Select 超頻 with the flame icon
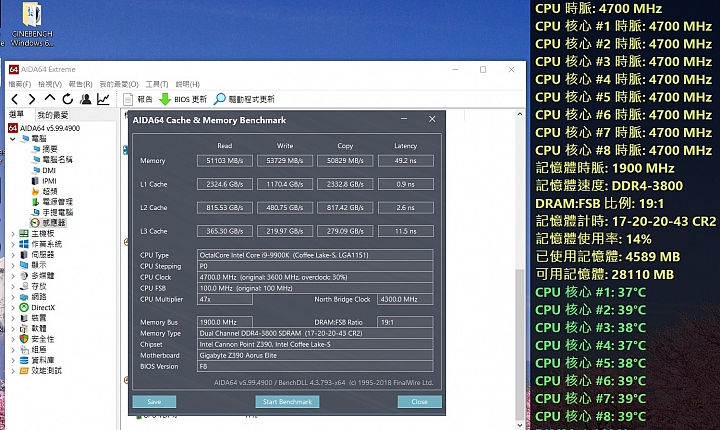Image resolution: width=720 pixels, height=430 pixels. point(45,191)
